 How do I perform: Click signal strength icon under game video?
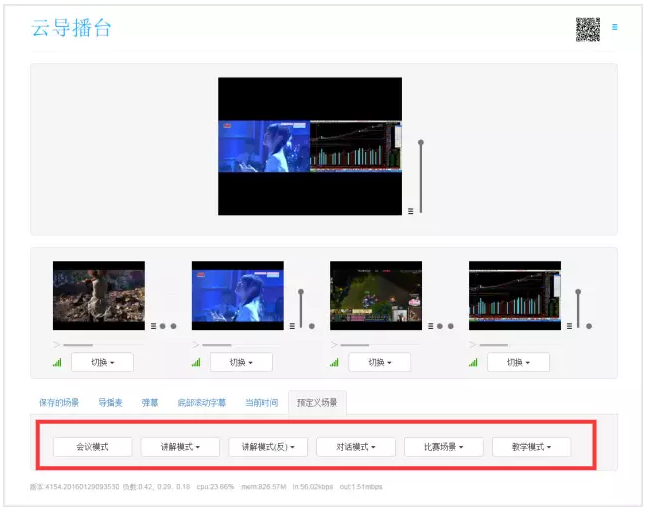(334, 362)
